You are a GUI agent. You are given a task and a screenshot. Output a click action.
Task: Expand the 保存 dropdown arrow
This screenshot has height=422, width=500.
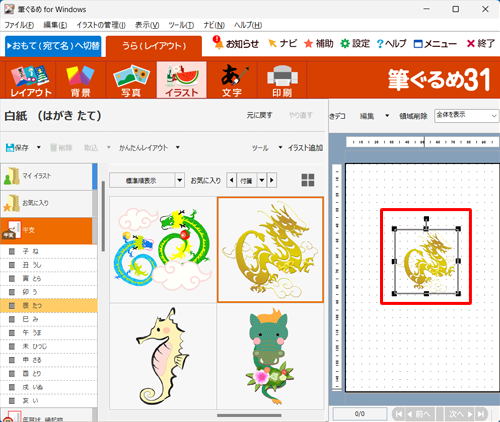point(39,147)
